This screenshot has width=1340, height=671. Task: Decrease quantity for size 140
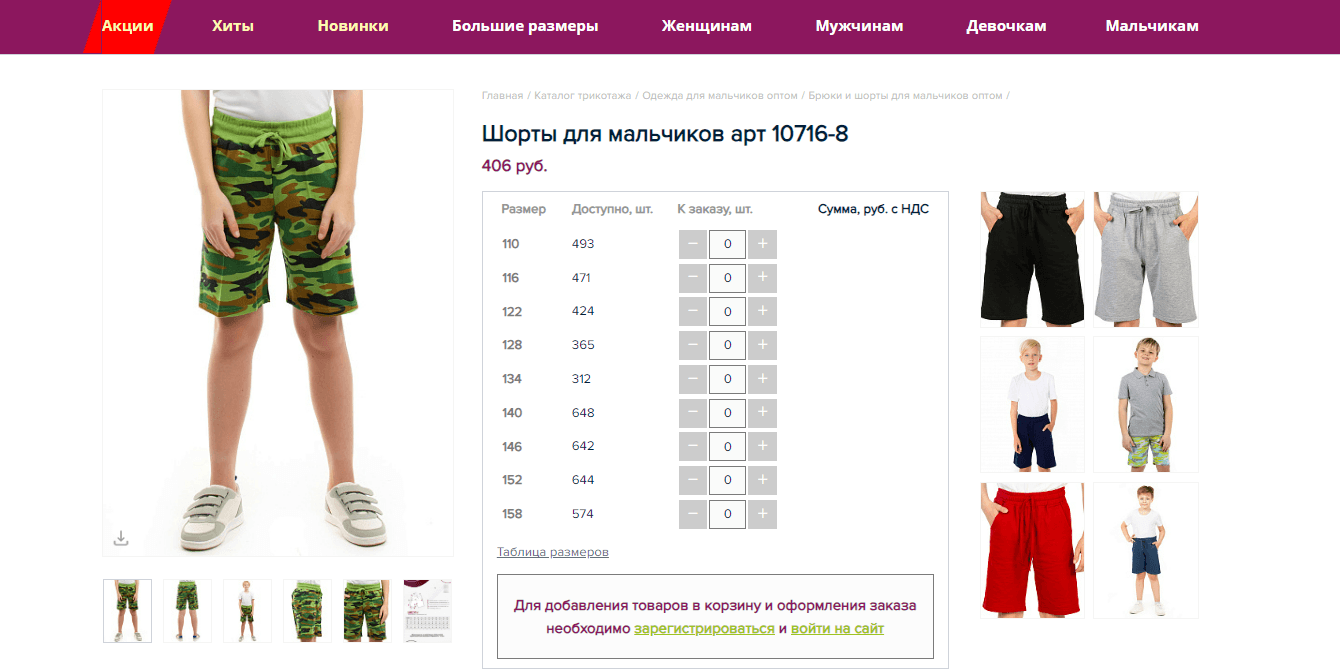(693, 412)
